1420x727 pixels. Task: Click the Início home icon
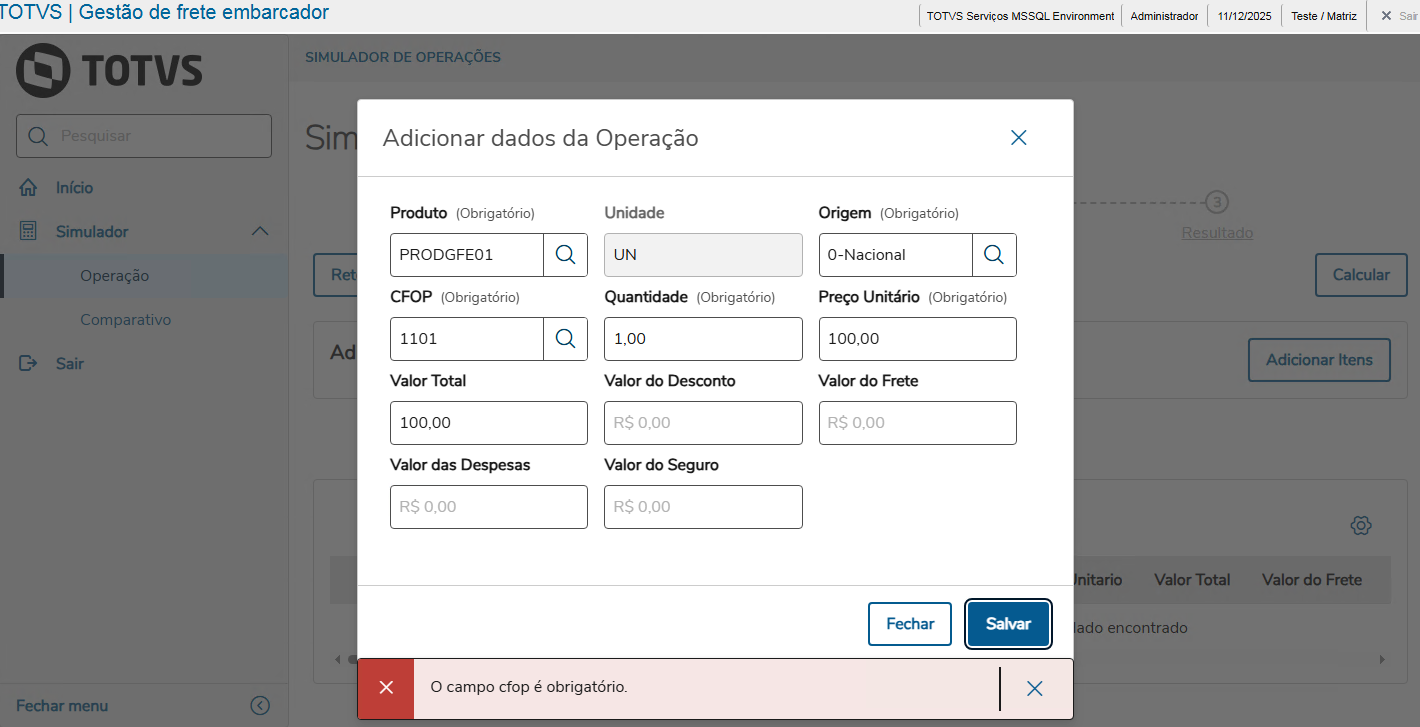[x=29, y=188]
